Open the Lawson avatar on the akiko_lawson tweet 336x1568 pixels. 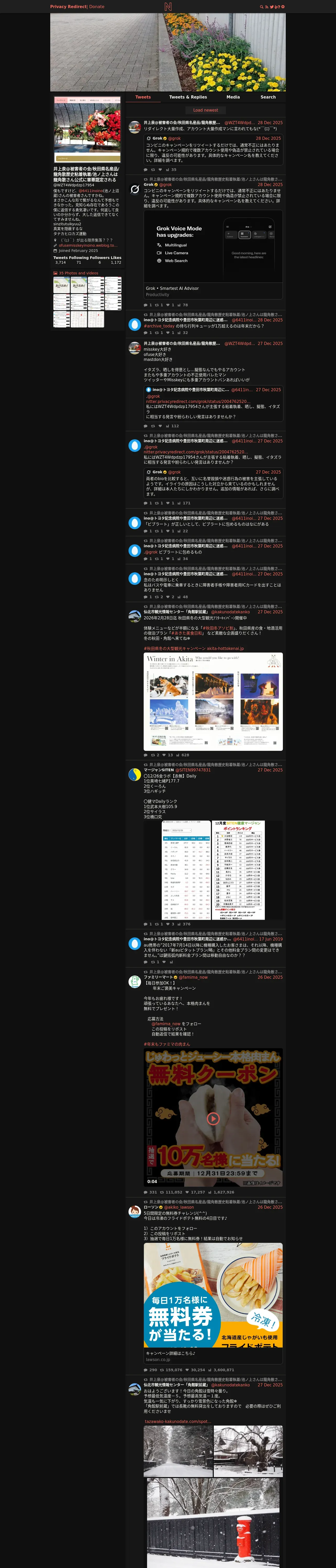[135, 1211]
